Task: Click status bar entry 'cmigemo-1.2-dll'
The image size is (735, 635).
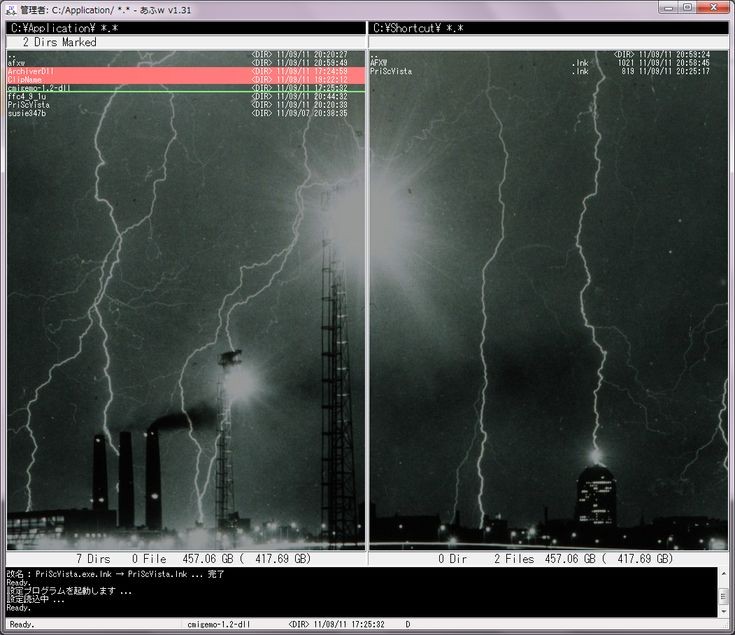Action: tap(218, 625)
